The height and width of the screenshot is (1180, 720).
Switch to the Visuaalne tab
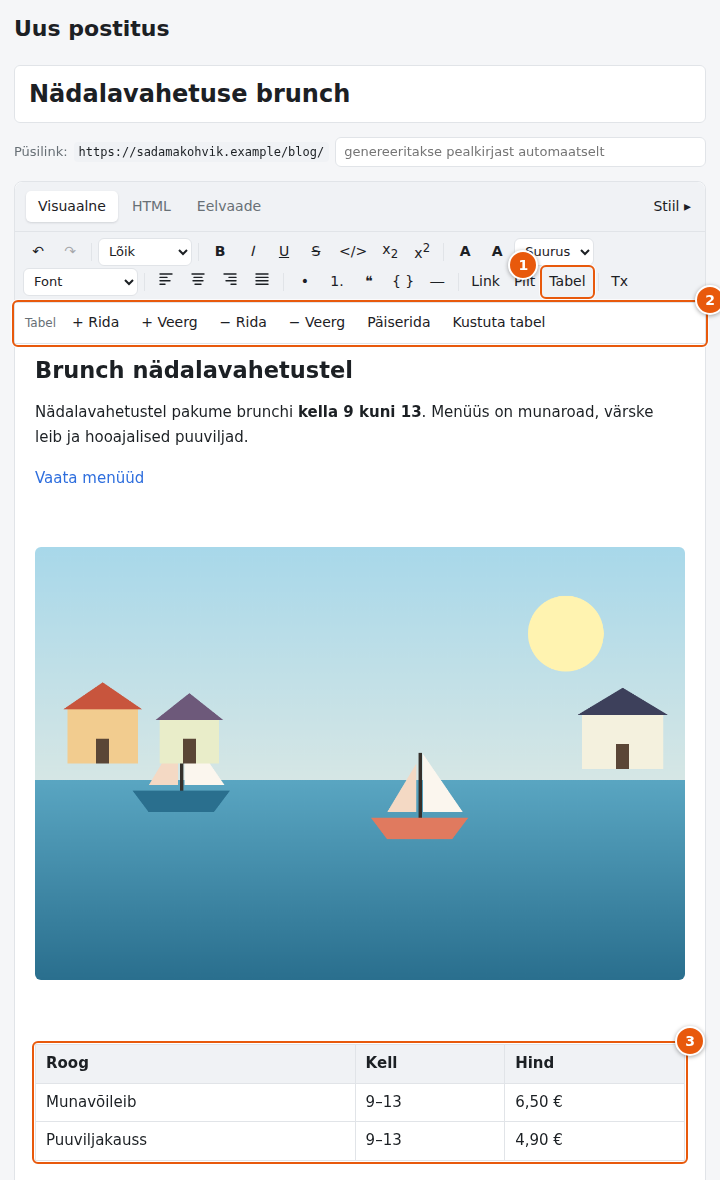click(72, 206)
